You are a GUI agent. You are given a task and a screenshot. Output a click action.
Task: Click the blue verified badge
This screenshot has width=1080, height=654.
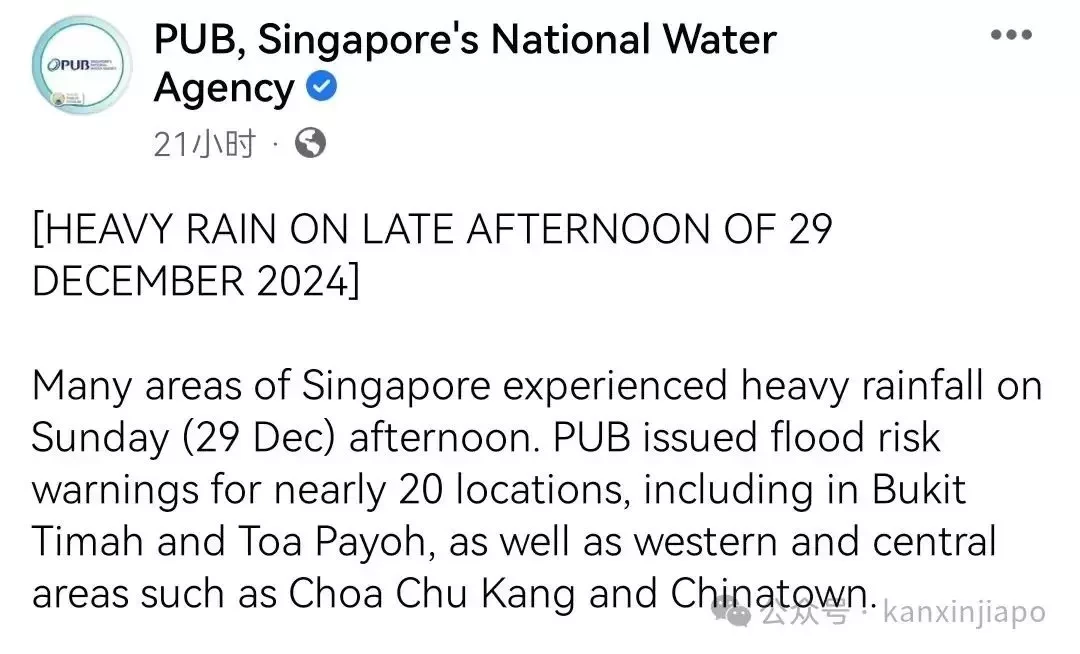click(x=321, y=87)
